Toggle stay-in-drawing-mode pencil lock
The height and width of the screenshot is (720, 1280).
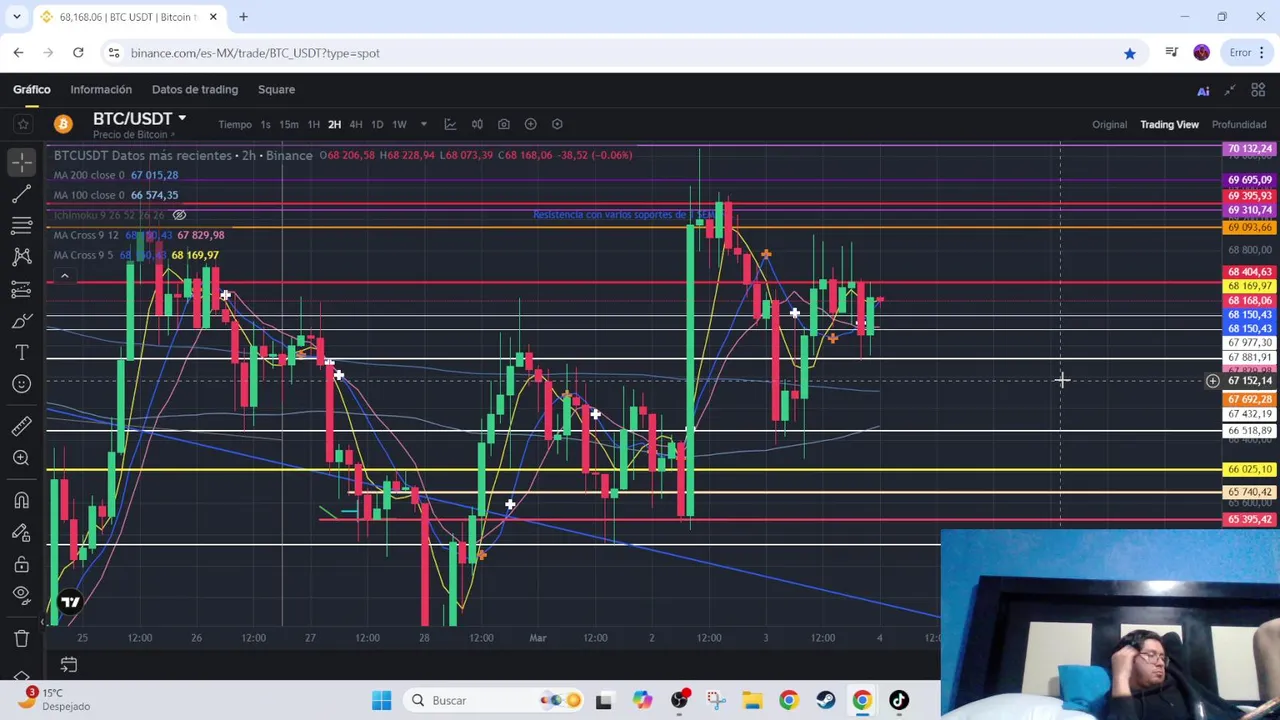point(21,532)
